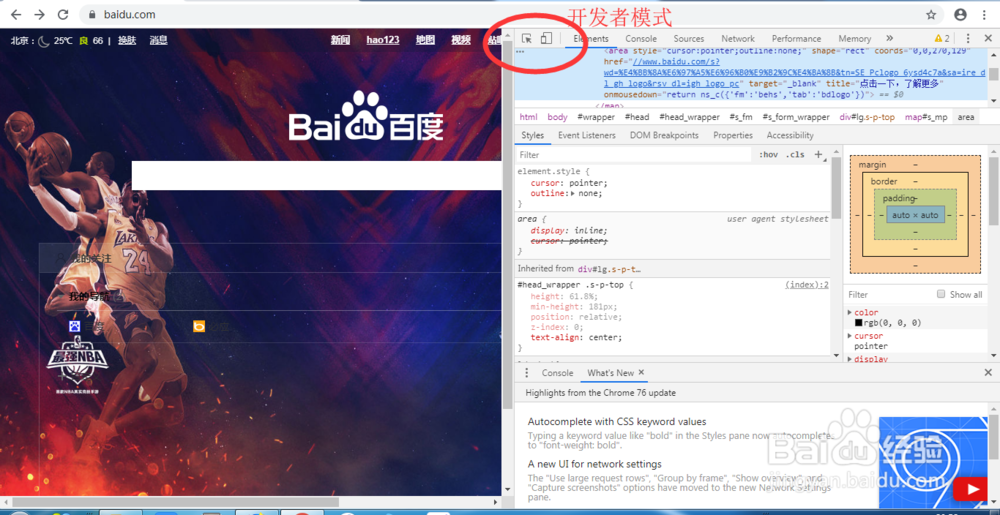
Task: Expand the computed cursor property
Action: (849, 336)
